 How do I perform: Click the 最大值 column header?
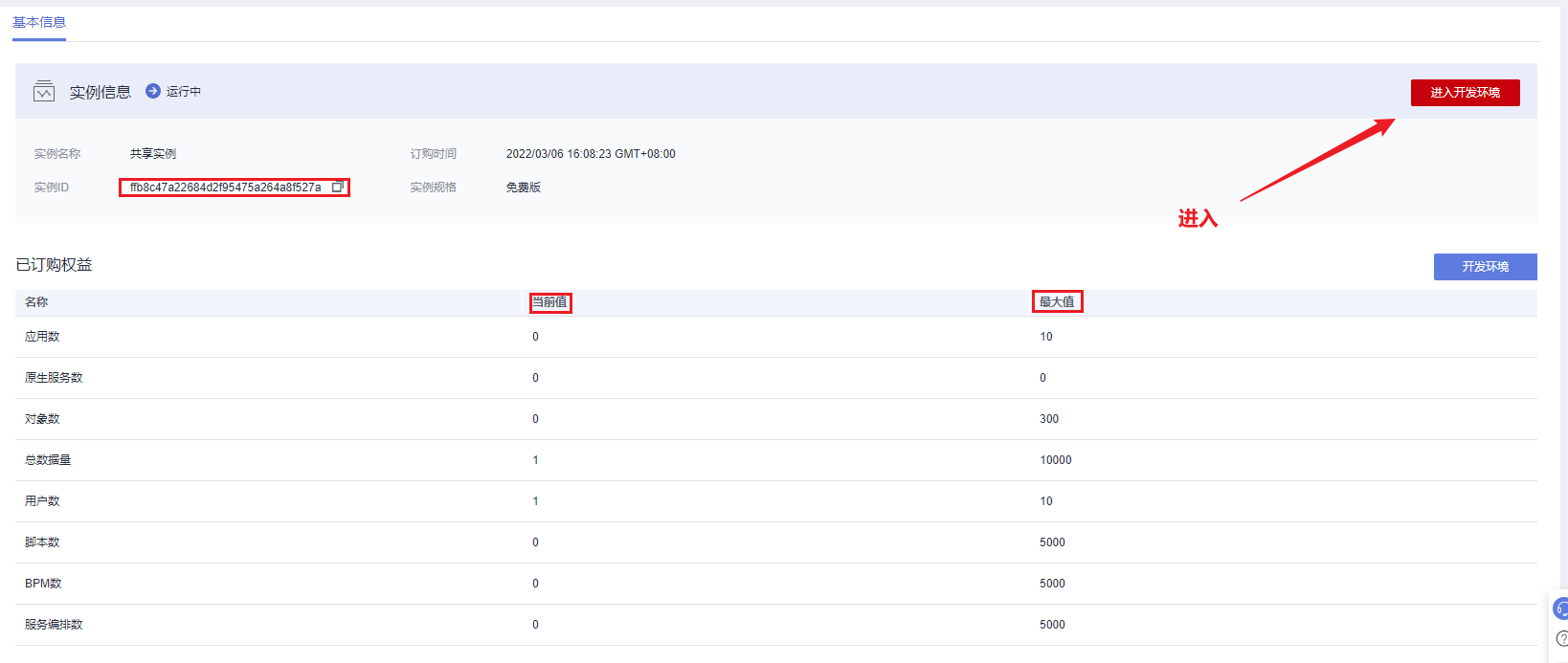click(1057, 302)
